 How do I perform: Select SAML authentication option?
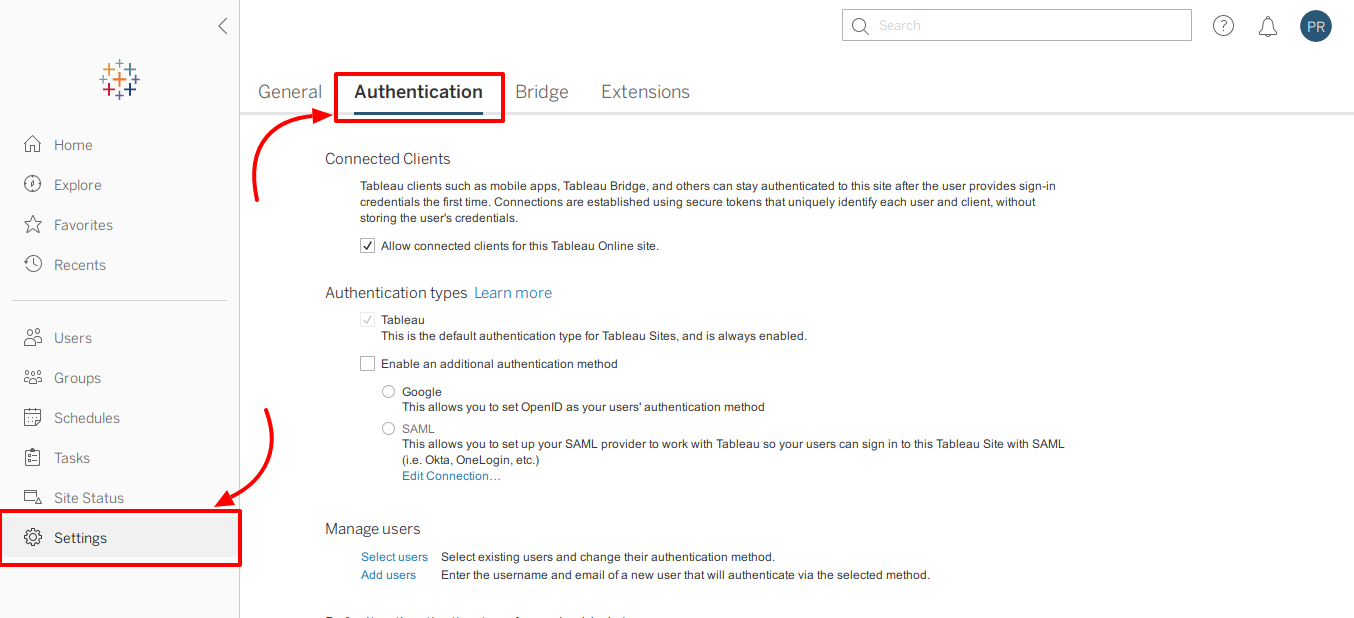388,428
